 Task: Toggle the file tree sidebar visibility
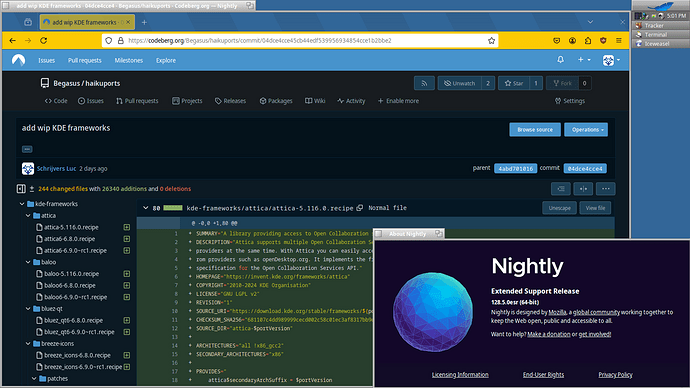coord(21,189)
